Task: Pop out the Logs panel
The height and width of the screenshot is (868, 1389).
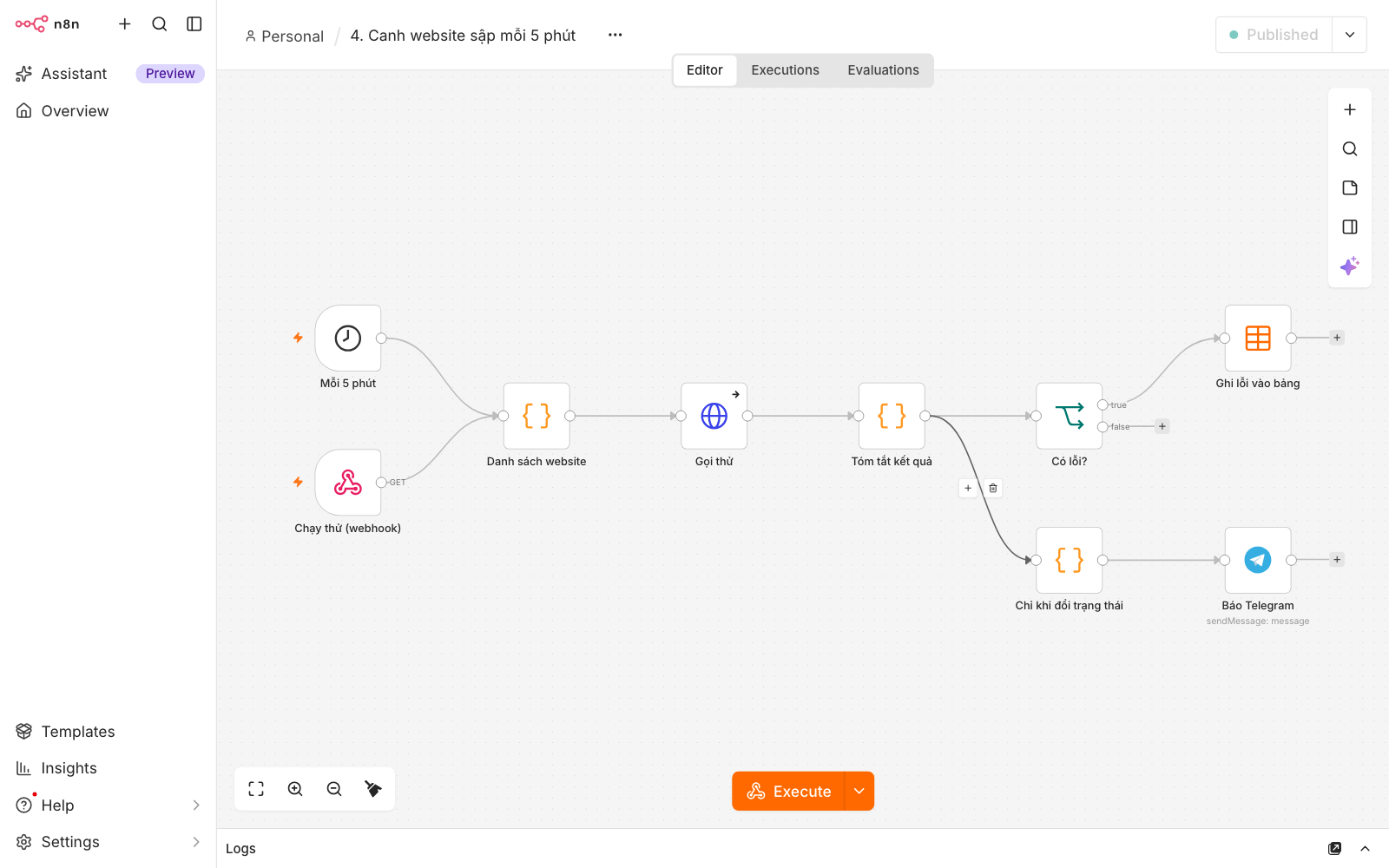Action: point(1334,848)
